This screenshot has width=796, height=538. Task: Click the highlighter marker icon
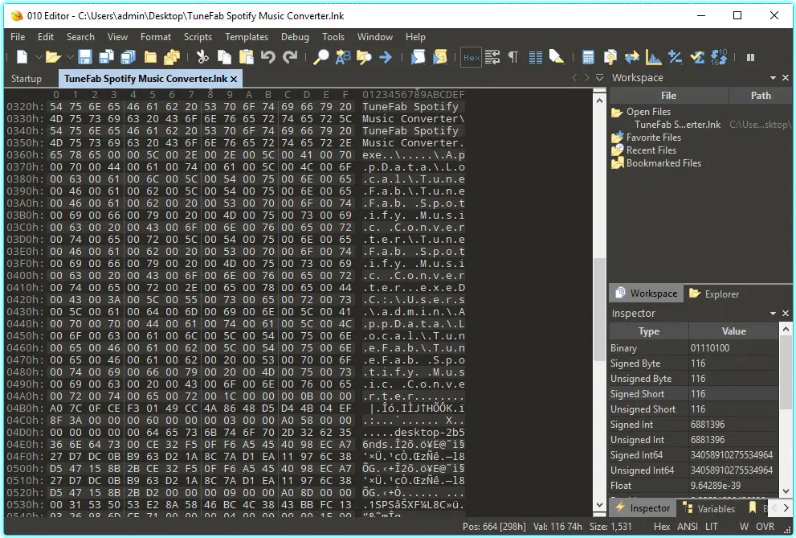pos(556,57)
